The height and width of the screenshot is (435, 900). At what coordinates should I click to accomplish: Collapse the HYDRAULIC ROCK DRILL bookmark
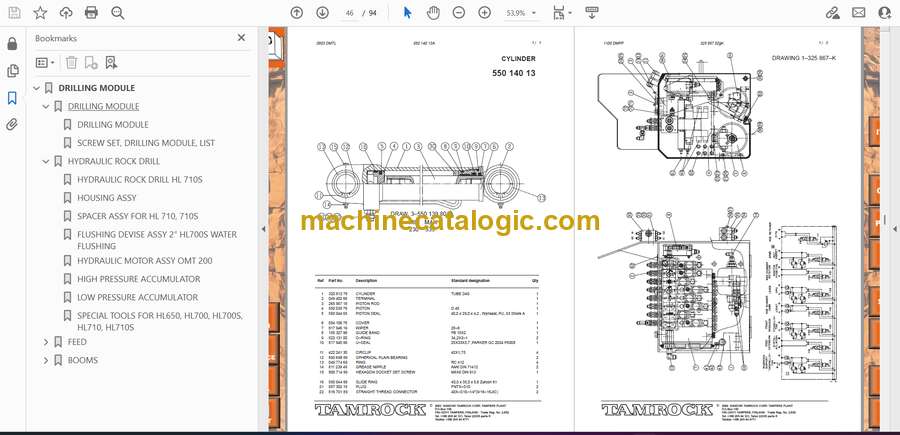(x=46, y=162)
